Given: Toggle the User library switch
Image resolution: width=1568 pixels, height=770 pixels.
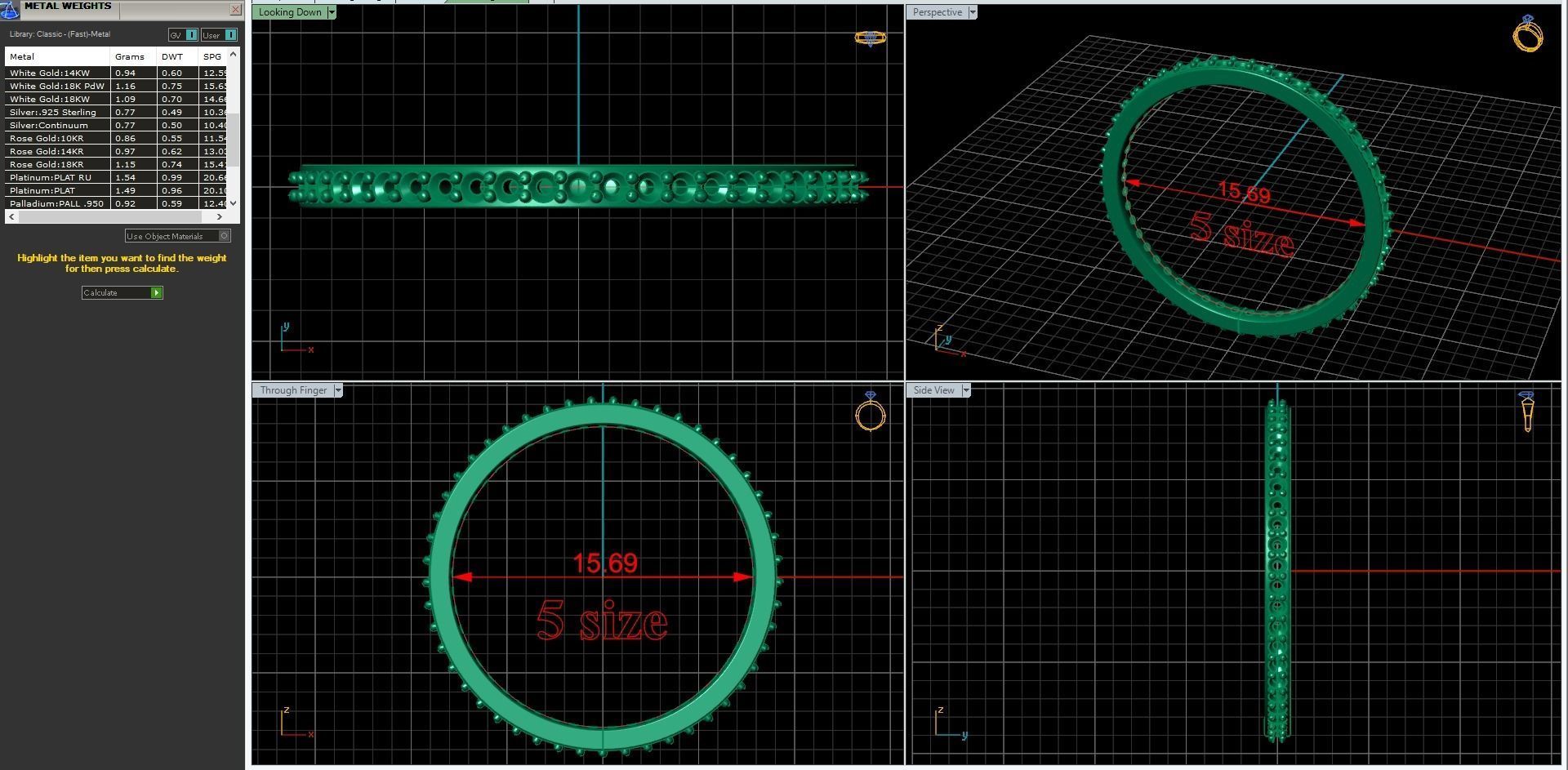Looking at the screenshot, I should pyautogui.click(x=219, y=34).
